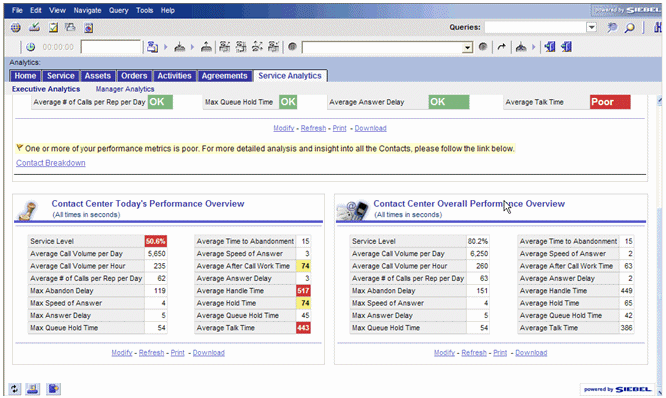Click the clock timer icon

31,47
